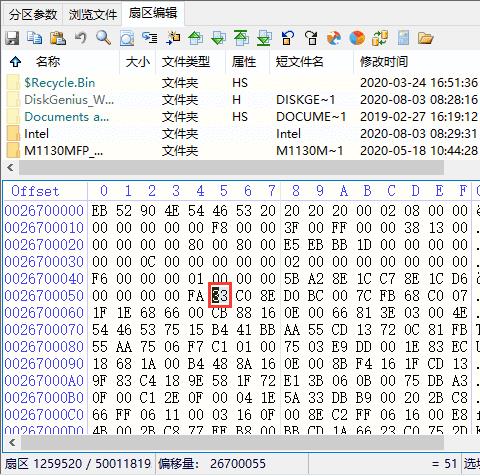Click the paste clipboard icon
The width and height of the screenshot is (480, 476).
tap(58, 38)
